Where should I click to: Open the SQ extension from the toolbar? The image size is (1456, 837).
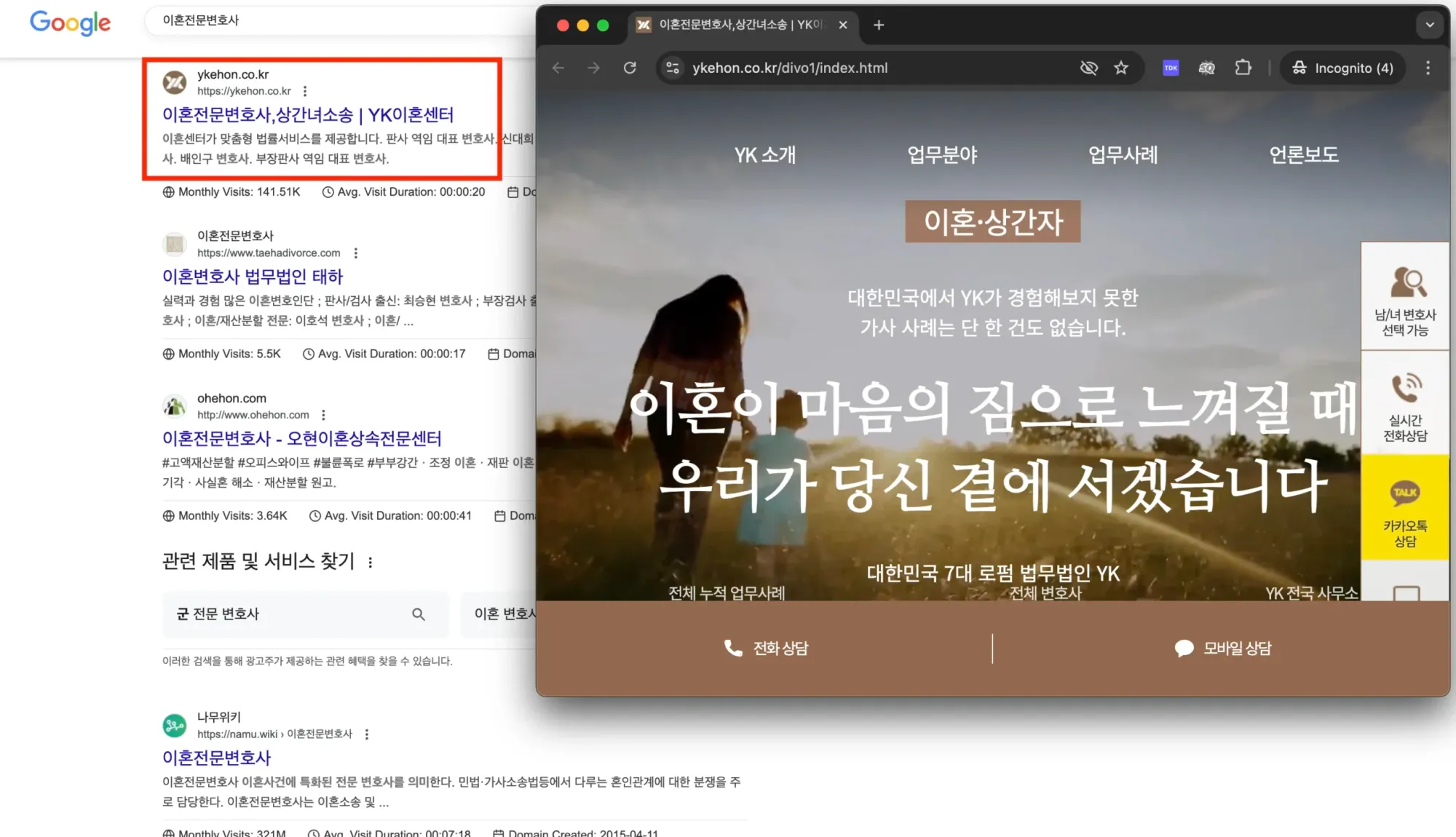pyautogui.click(x=1206, y=68)
